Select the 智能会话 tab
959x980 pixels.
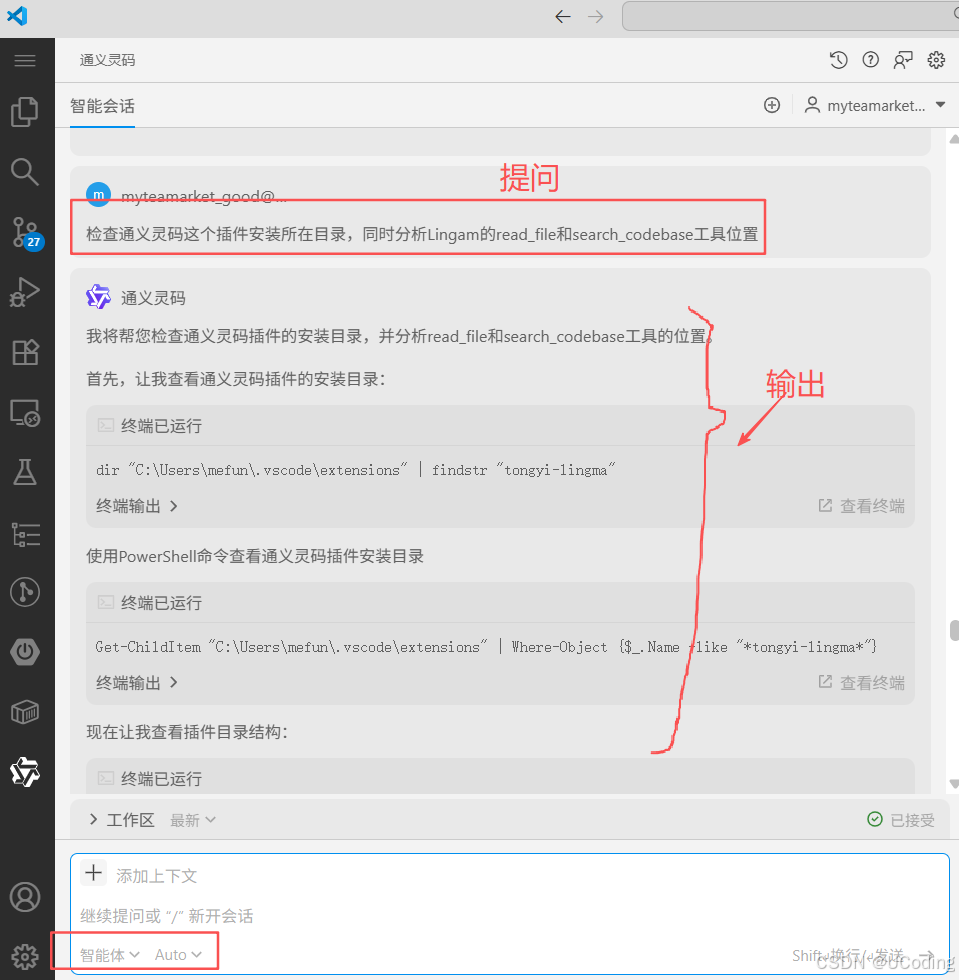(x=103, y=106)
